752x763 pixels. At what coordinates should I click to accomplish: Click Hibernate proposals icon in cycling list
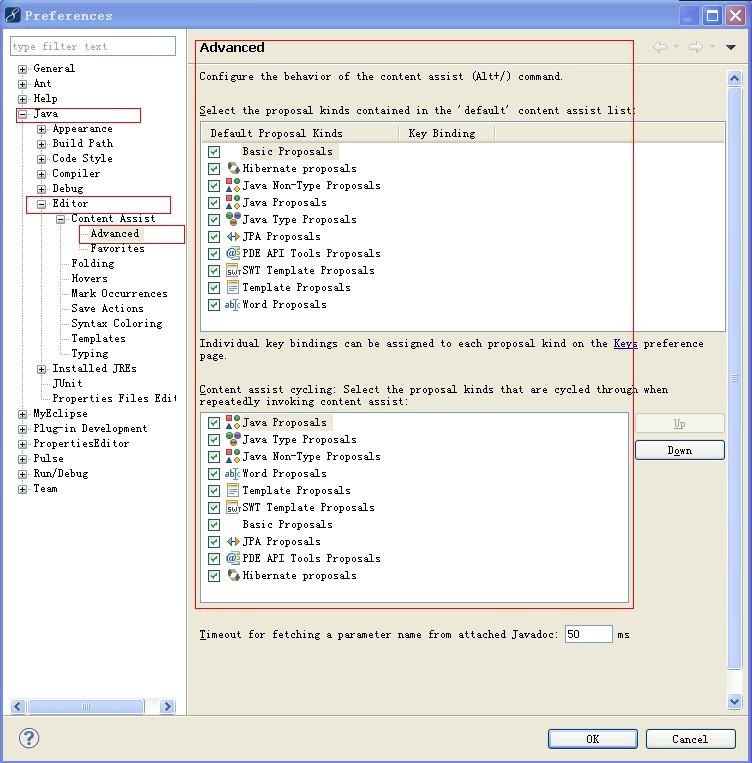(x=233, y=576)
